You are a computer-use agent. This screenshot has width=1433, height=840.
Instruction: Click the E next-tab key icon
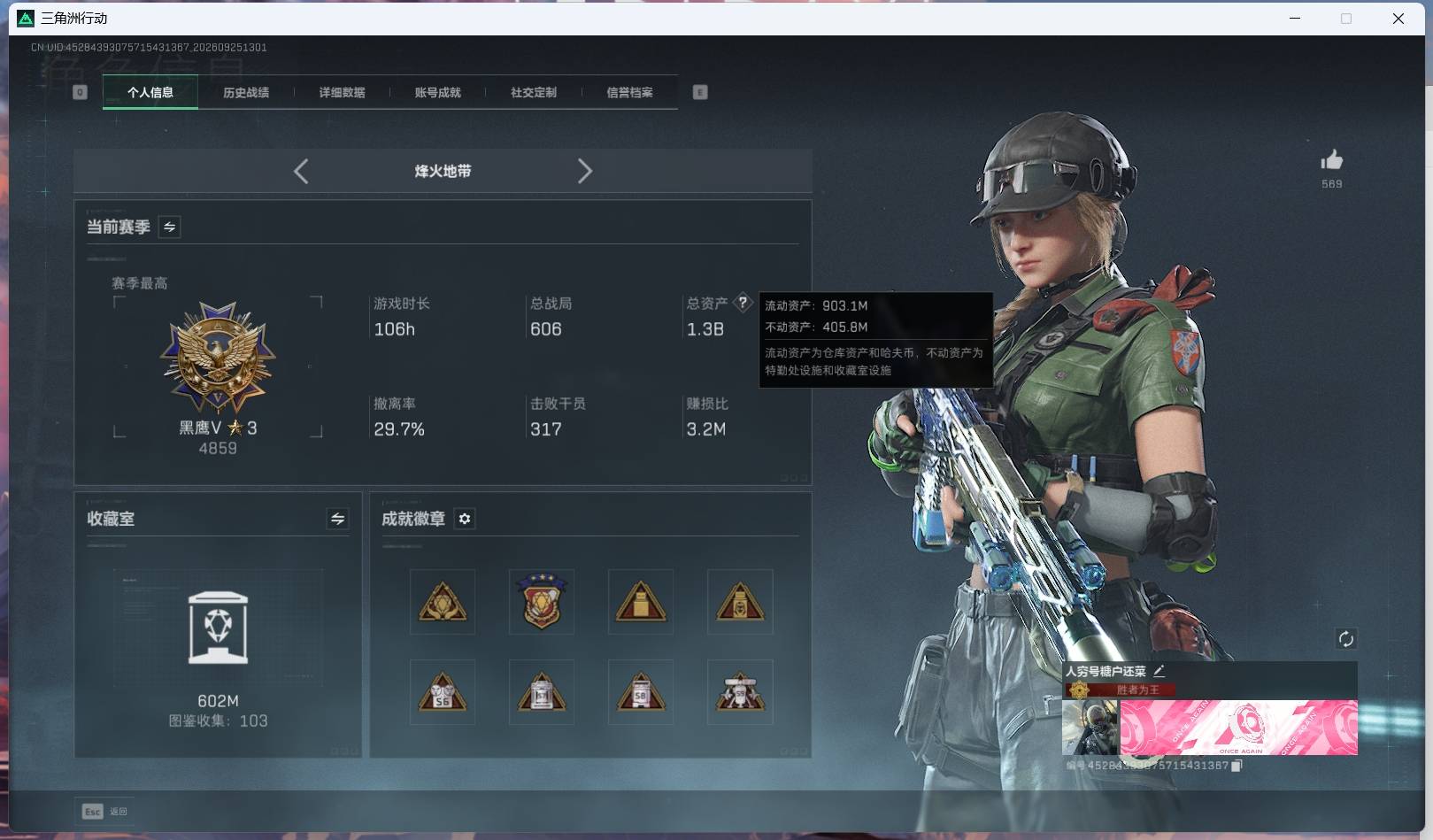700,92
